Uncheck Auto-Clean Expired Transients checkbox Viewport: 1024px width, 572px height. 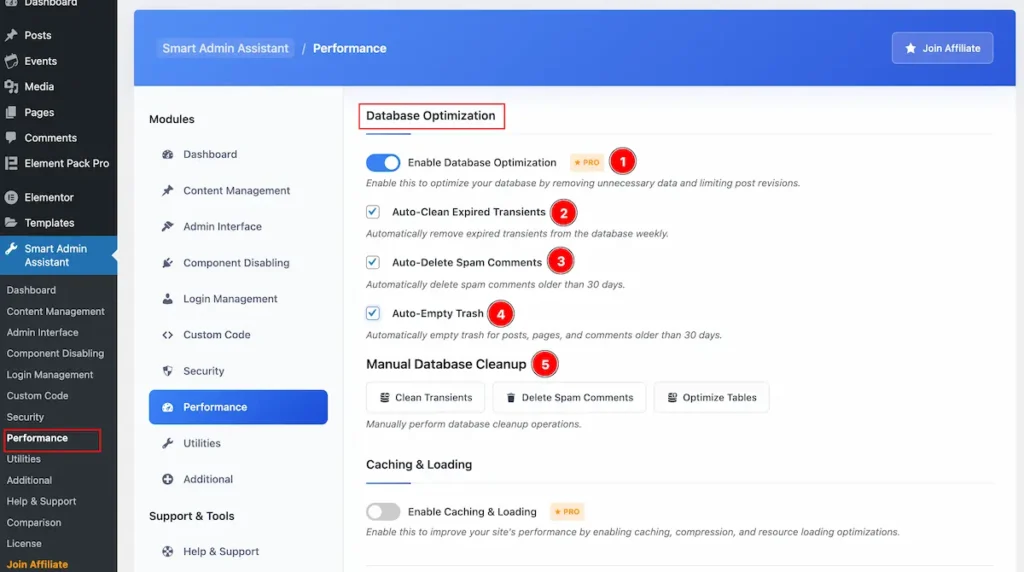pyautogui.click(x=373, y=212)
